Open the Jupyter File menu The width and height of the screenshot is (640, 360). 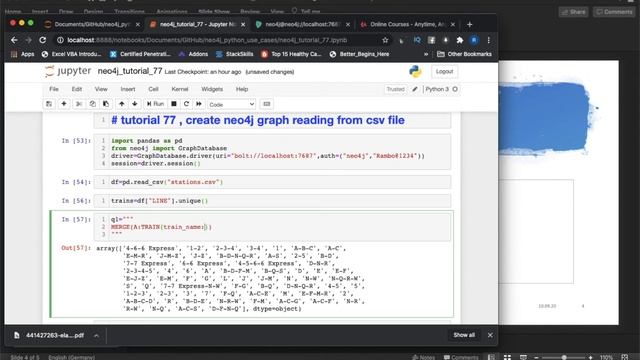pyautogui.click(x=54, y=89)
